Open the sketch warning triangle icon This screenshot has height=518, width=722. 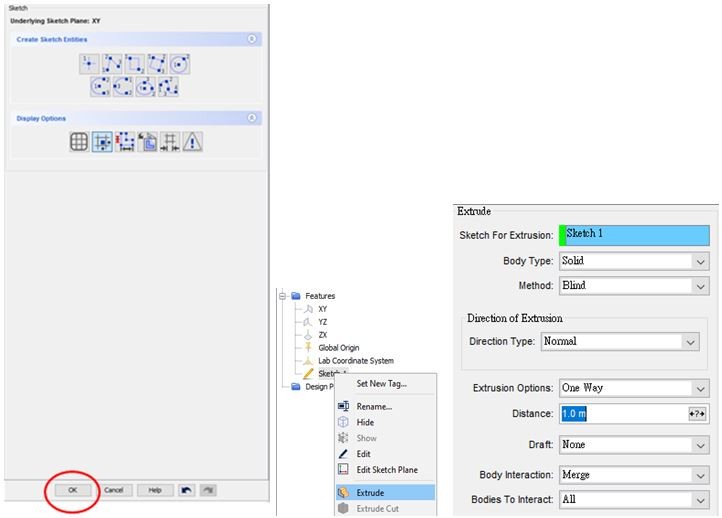tap(192, 142)
